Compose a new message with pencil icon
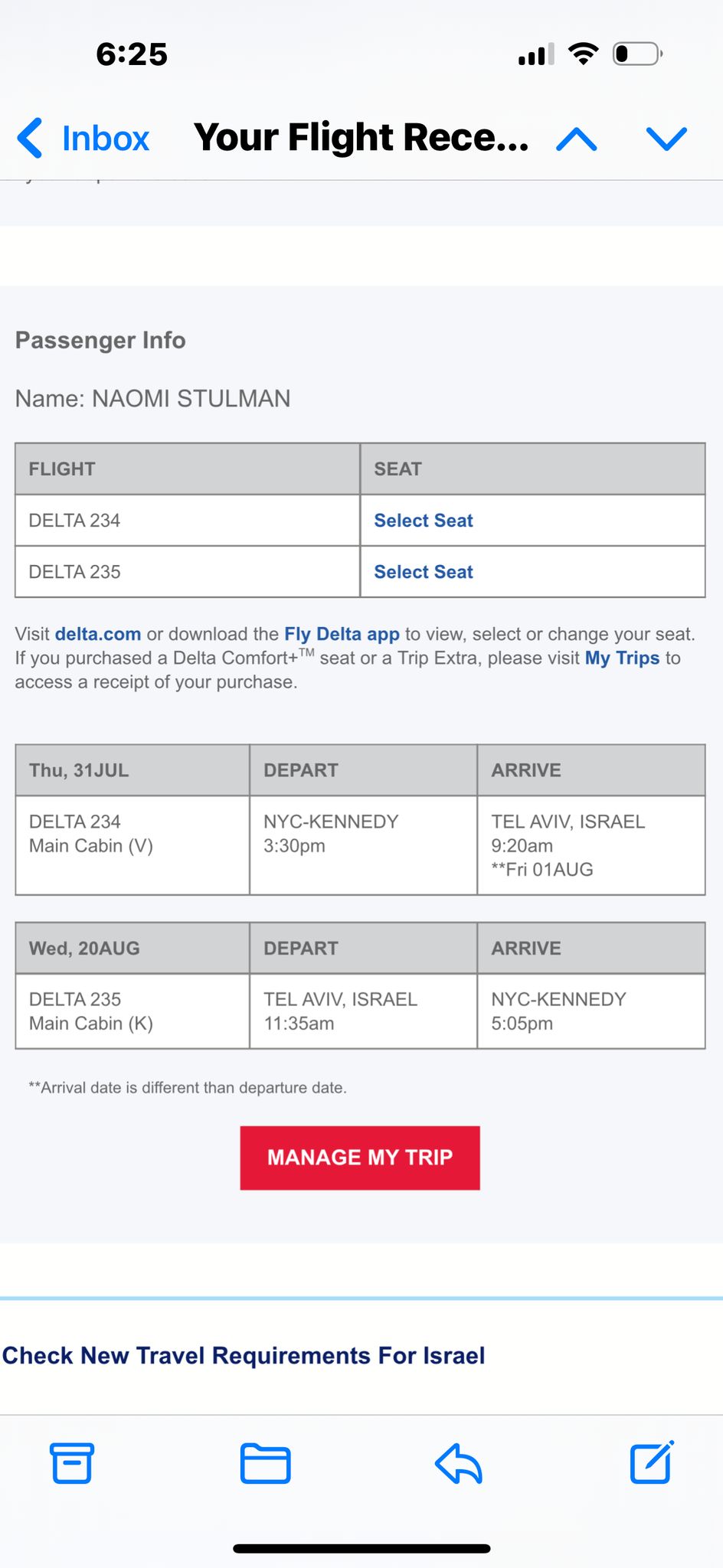Image resolution: width=723 pixels, height=1568 pixels. [652, 1462]
